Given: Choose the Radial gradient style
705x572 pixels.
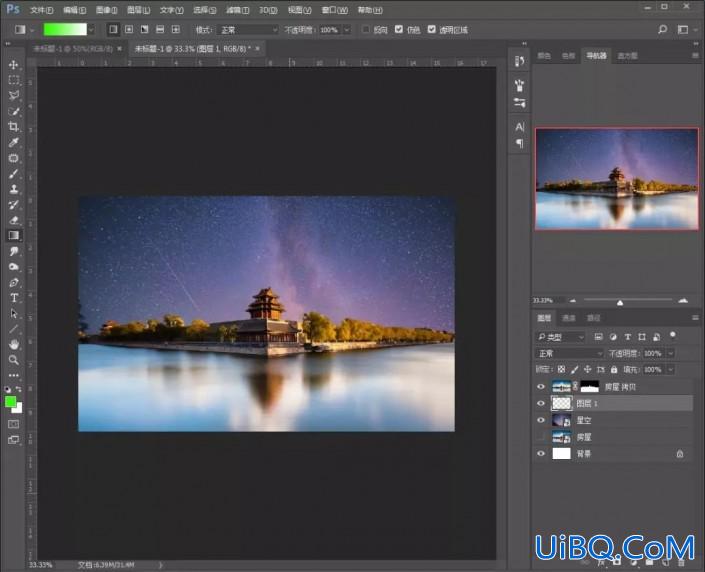Looking at the screenshot, I should coord(129,30).
